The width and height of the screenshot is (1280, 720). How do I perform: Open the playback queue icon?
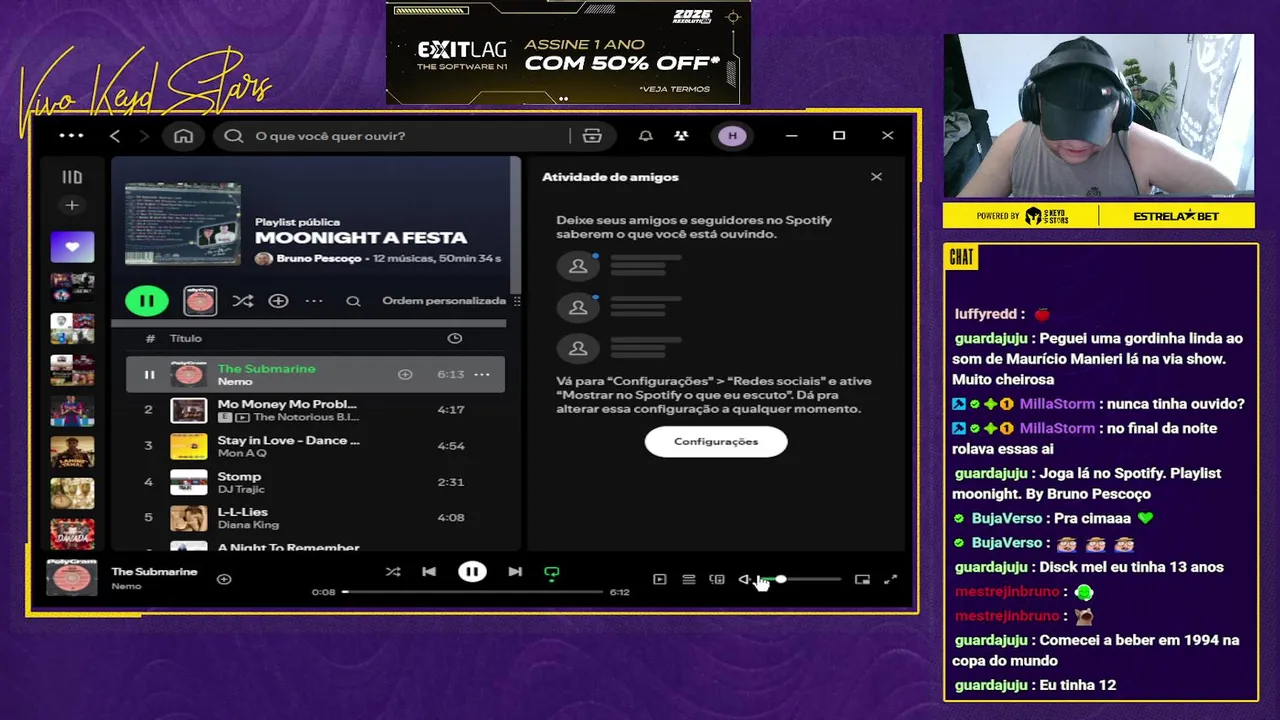(689, 579)
